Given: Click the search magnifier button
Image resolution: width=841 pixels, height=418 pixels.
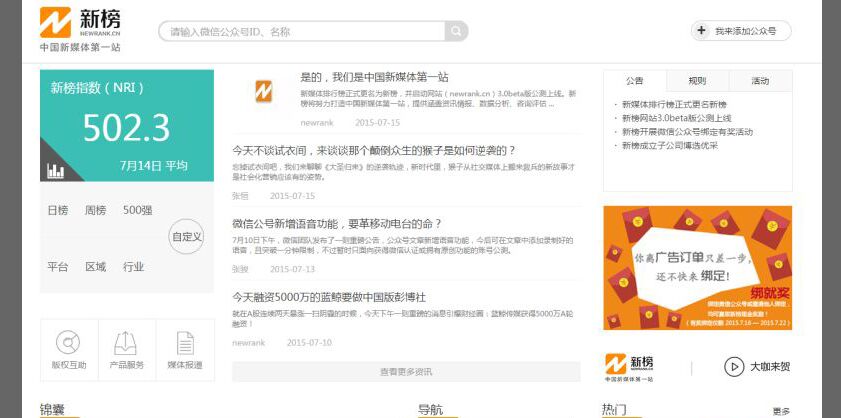Looking at the screenshot, I should coord(456,31).
